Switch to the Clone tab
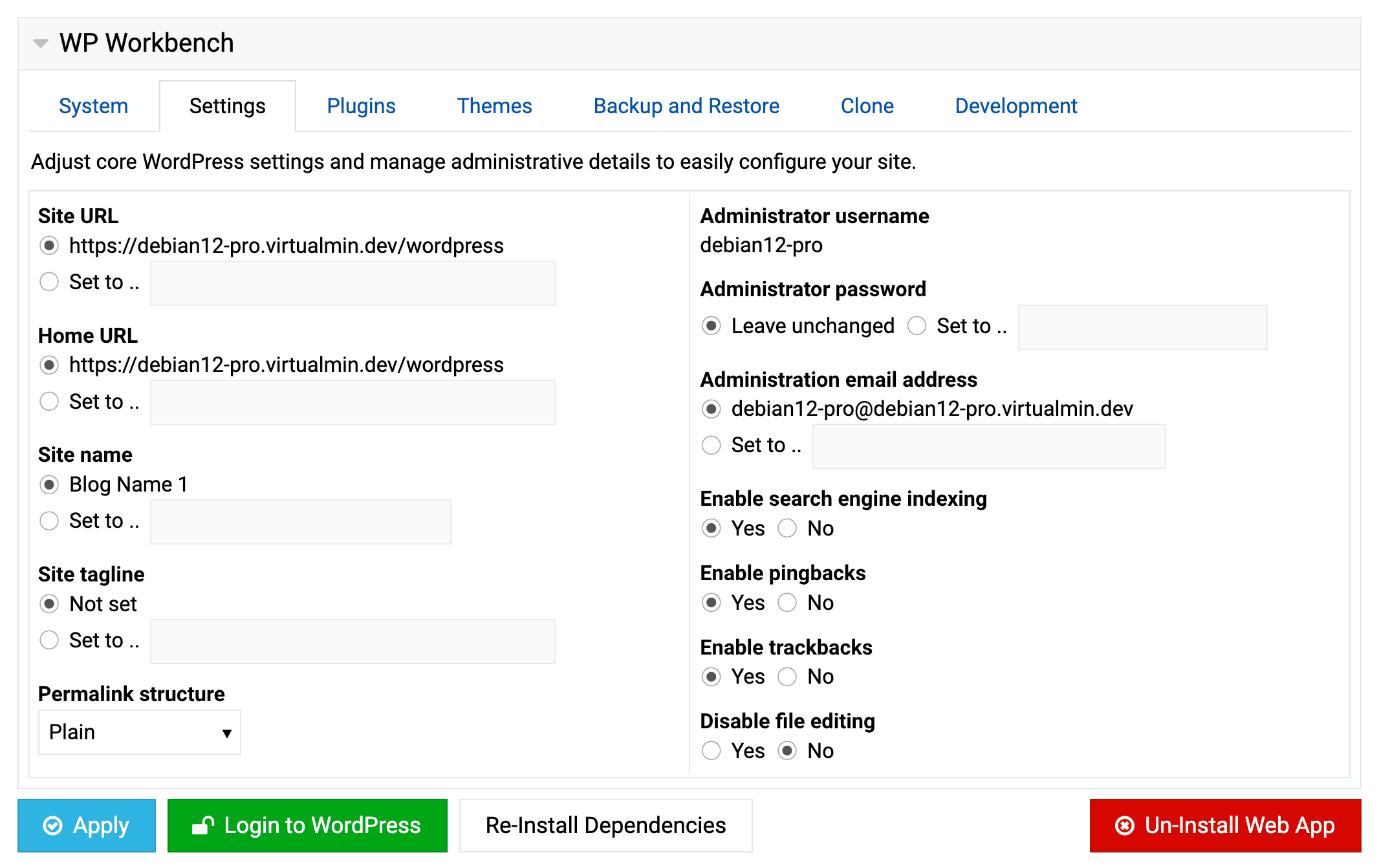The height and width of the screenshot is (868, 1379). click(867, 106)
